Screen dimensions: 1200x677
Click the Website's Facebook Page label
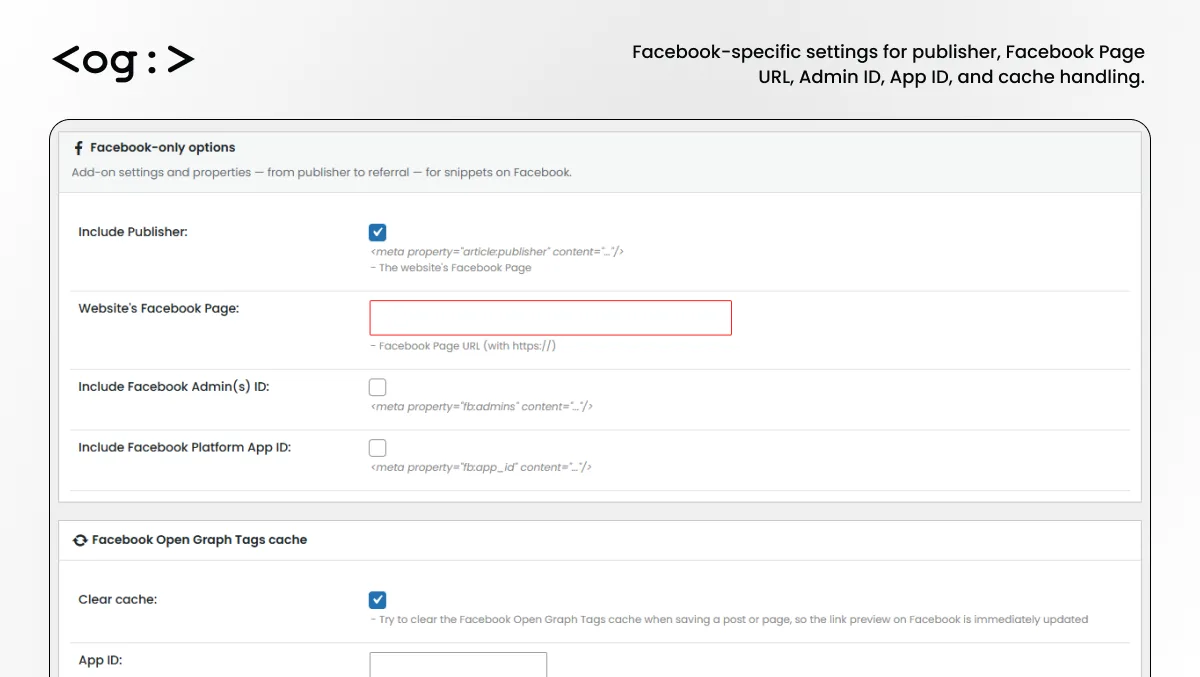pyautogui.click(x=159, y=309)
